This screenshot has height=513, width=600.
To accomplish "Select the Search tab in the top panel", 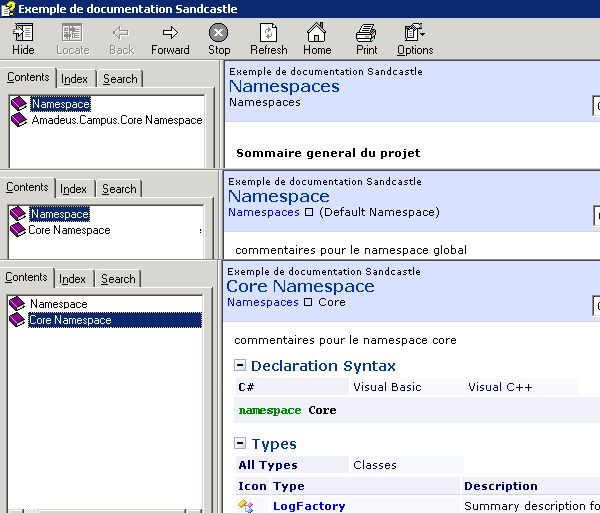I will click(120, 79).
